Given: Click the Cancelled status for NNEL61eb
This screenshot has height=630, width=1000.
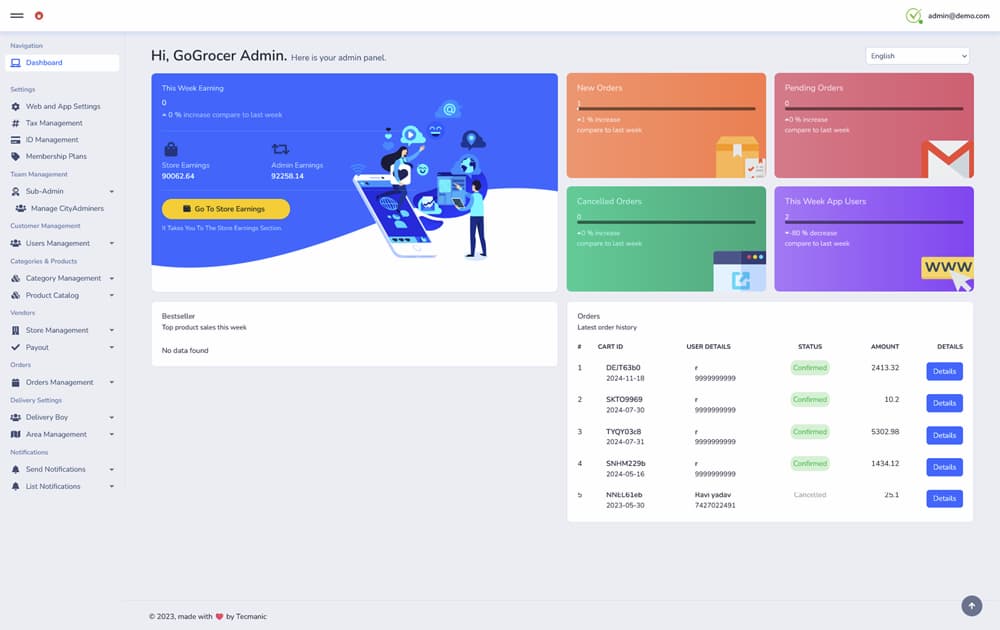Looking at the screenshot, I should (810, 495).
